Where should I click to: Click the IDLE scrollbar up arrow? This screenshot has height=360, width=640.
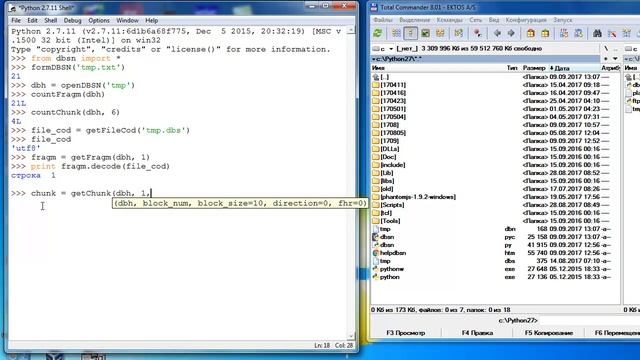tap(351, 31)
